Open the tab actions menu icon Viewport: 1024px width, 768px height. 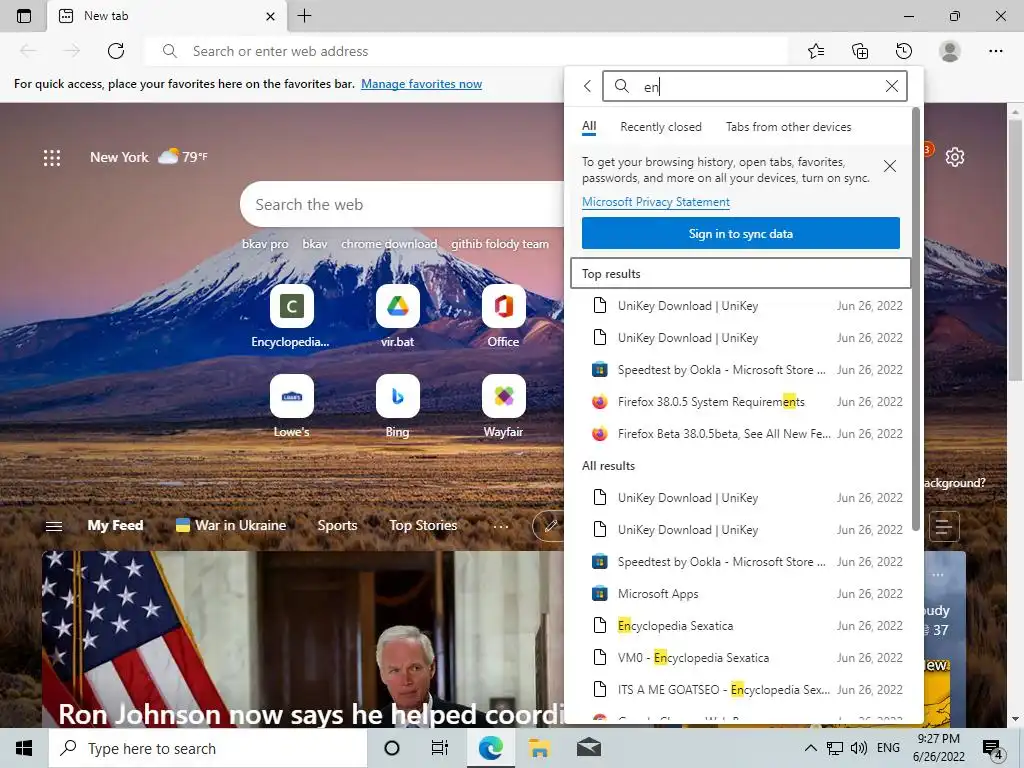click(x=24, y=16)
